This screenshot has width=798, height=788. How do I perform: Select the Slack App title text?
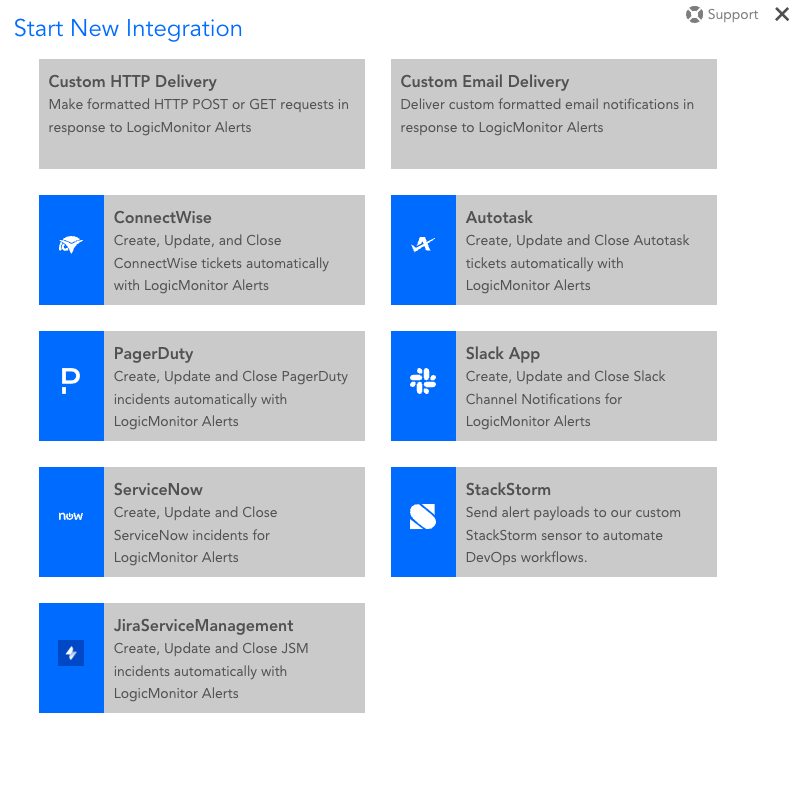pos(503,354)
